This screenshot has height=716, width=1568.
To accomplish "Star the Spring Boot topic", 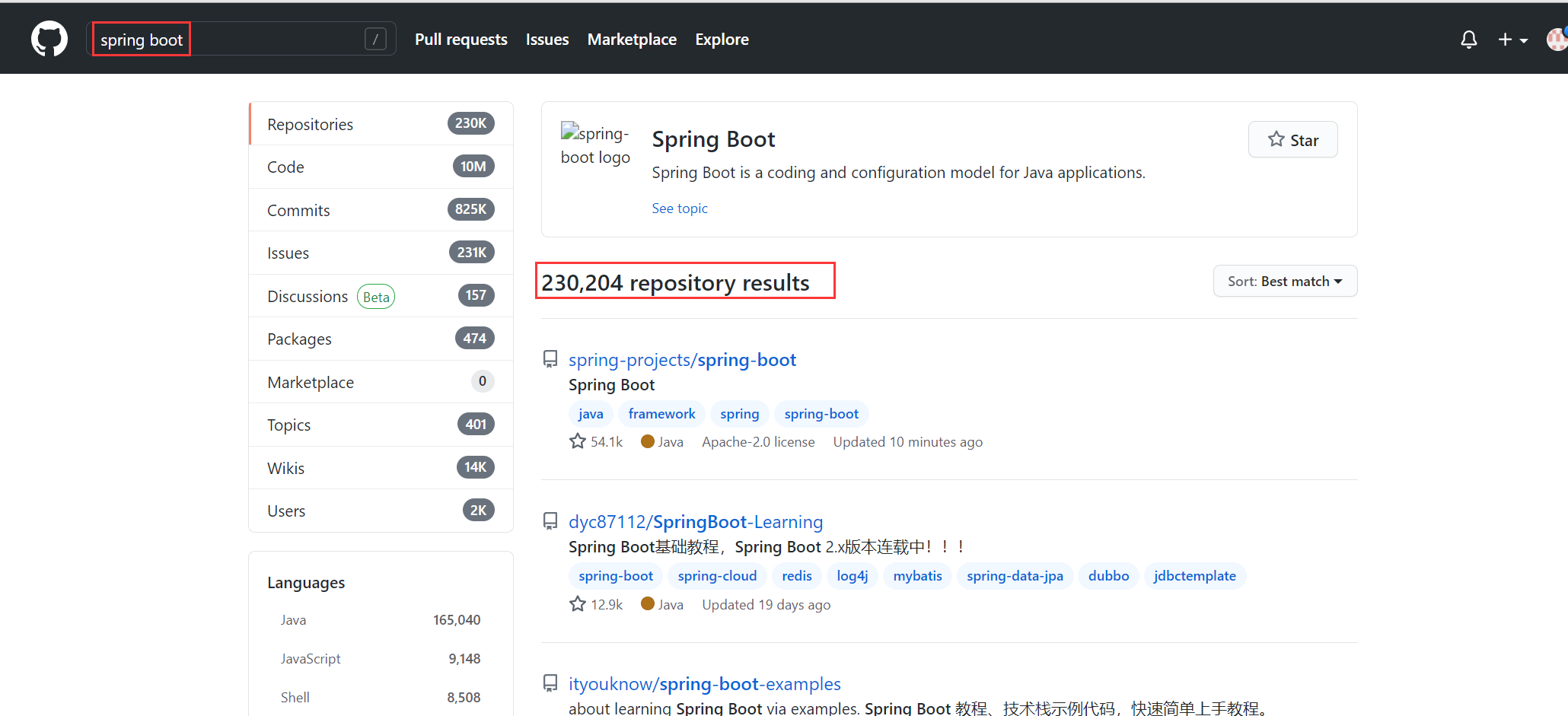I will click(x=1292, y=140).
